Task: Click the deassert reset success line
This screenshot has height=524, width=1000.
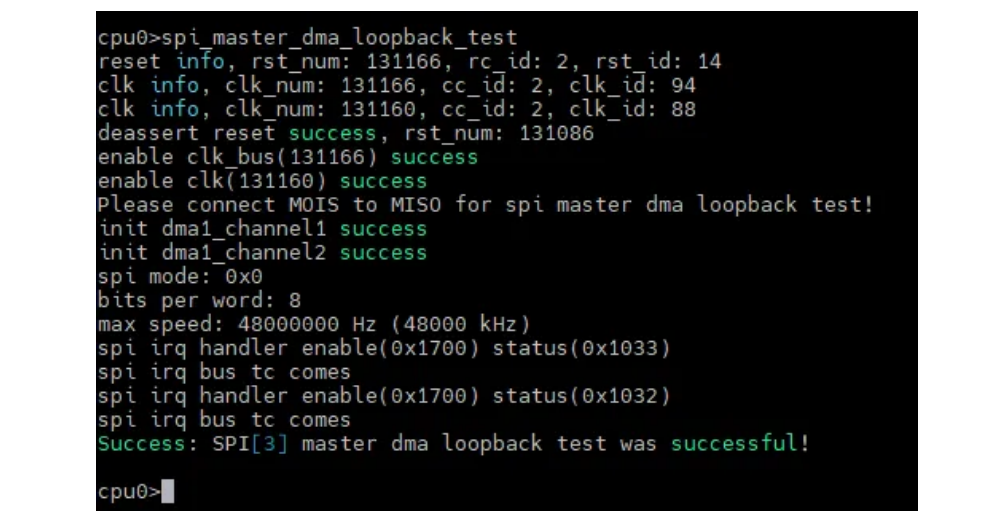Action: click(x=345, y=133)
